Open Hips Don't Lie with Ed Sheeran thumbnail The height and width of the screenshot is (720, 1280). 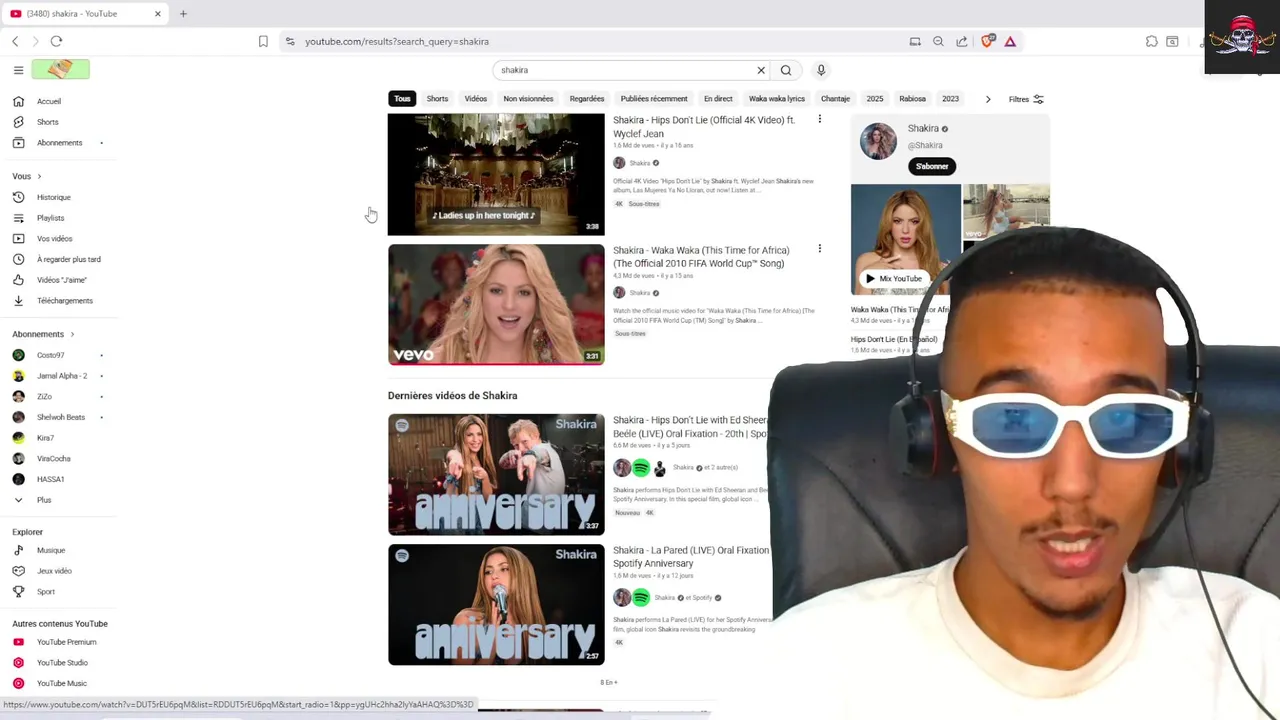[x=496, y=474]
